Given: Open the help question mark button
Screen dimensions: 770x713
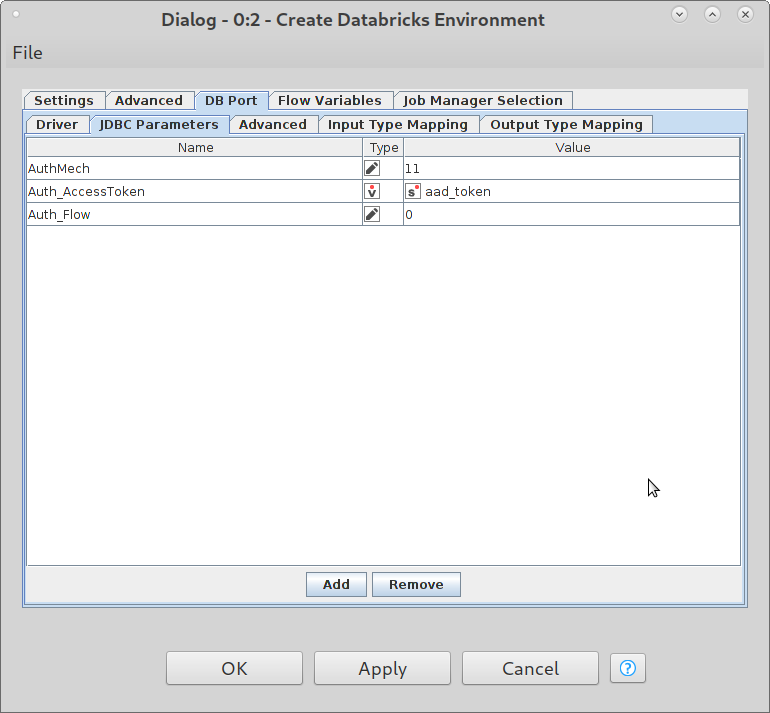Looking at the screenshot, I should click(628, 668).
